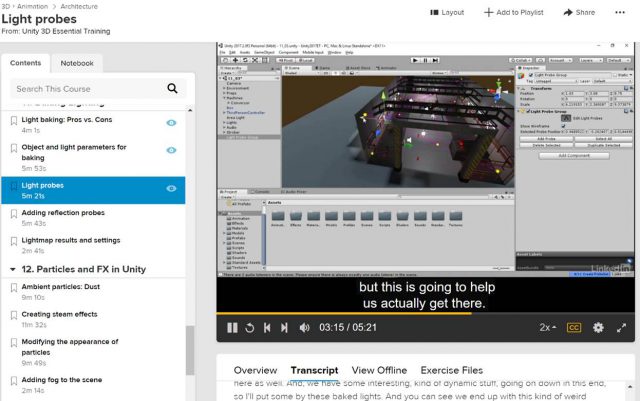Viewport: 640px width, 401px height.
Task: Click the rewind replay icon
Action: [250, 327]
